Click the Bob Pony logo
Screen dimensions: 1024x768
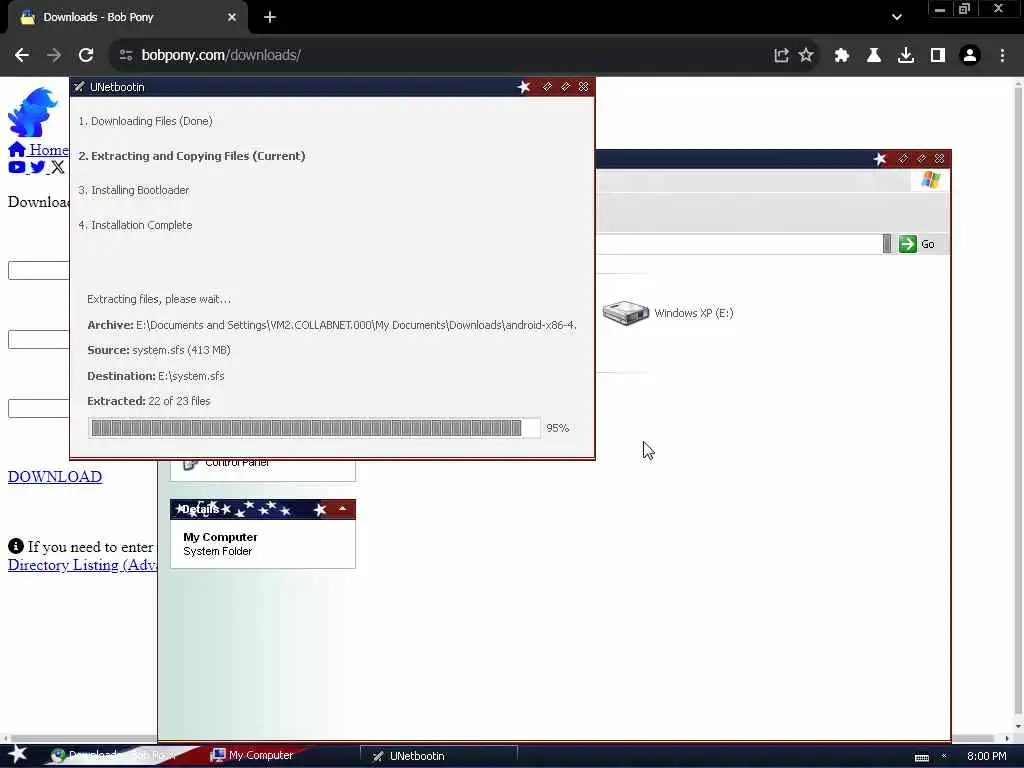33,112
